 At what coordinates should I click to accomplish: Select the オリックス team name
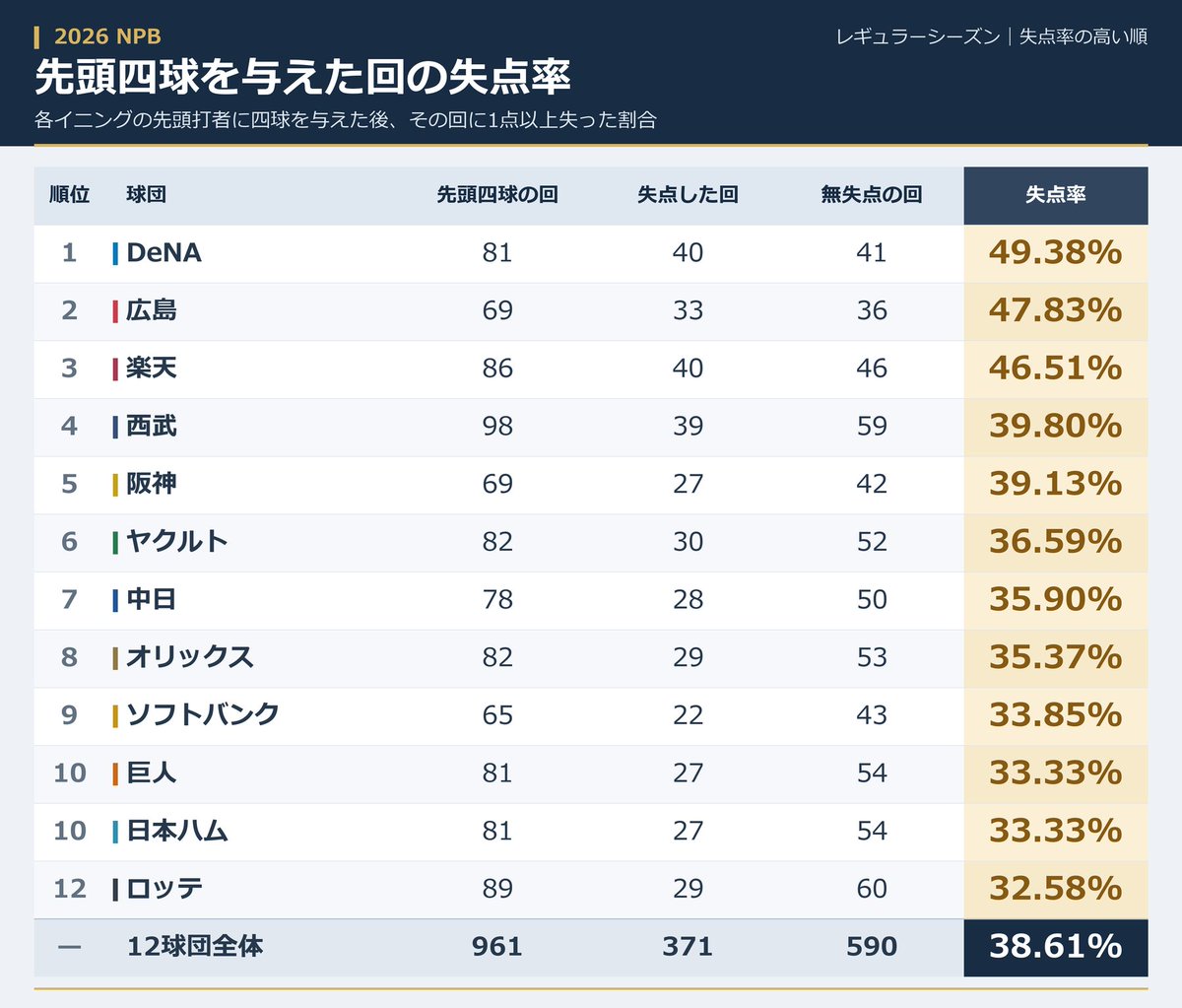[x=190, y=657]
